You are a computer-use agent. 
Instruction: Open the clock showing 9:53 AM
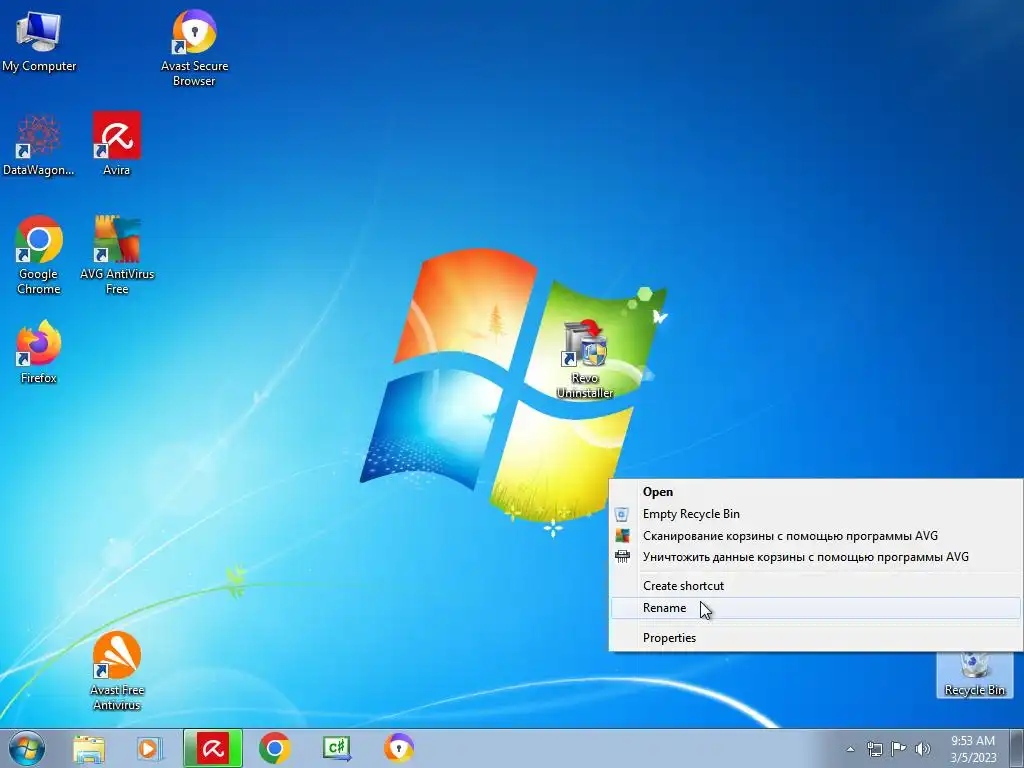(973, 749)
